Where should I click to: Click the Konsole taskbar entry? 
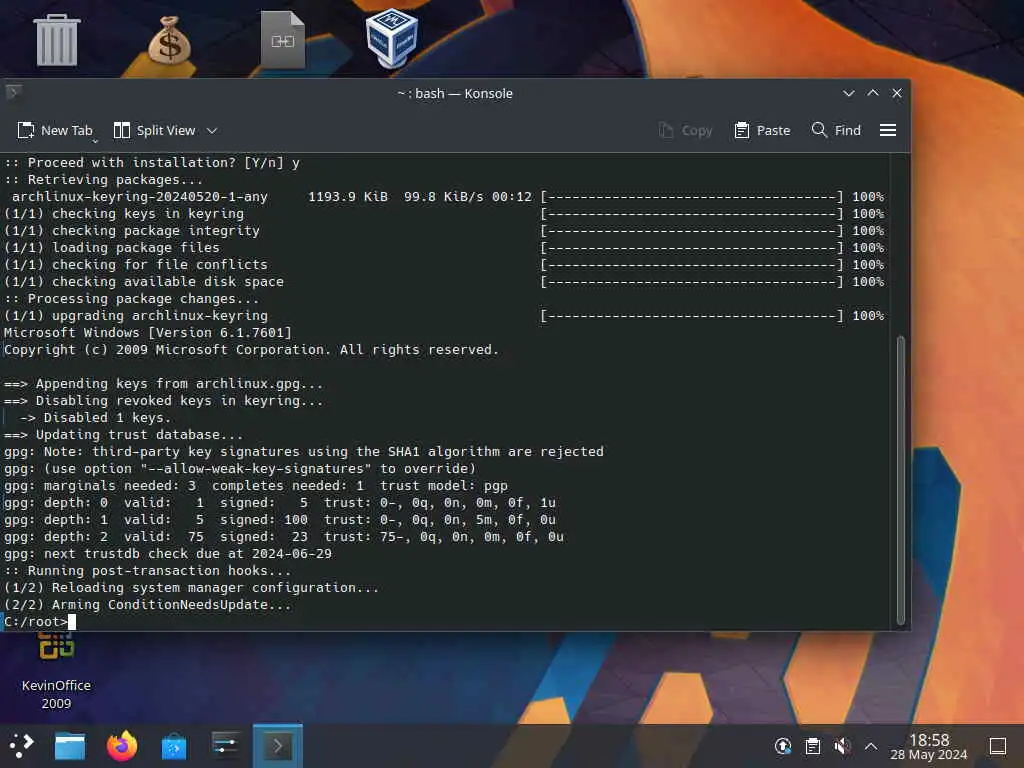pyautogui.click(x=278, y=746)
